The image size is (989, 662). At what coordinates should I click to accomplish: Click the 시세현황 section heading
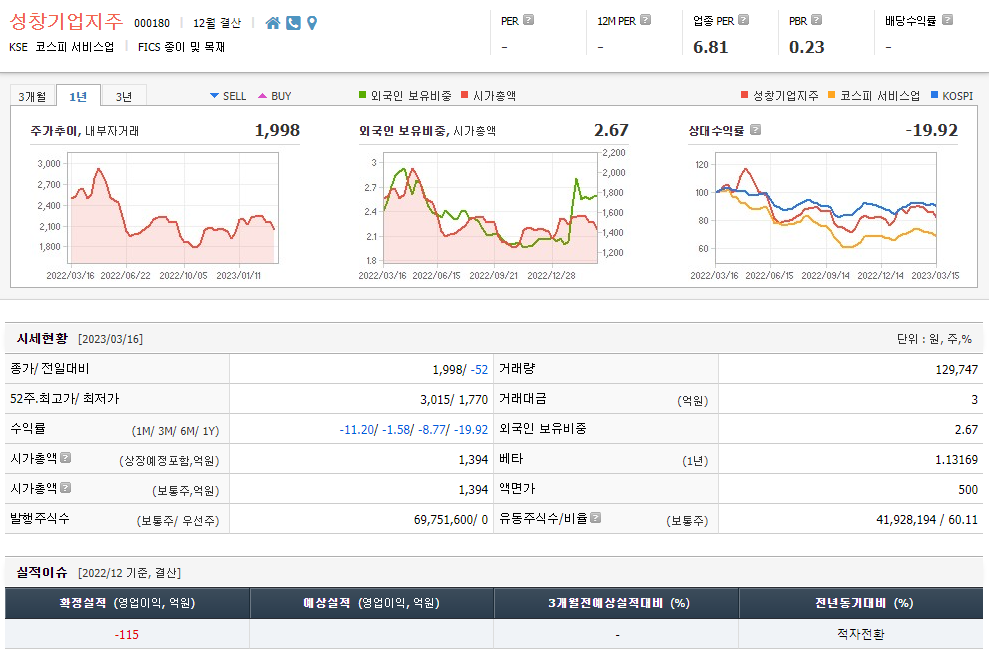tap(42, 338)
